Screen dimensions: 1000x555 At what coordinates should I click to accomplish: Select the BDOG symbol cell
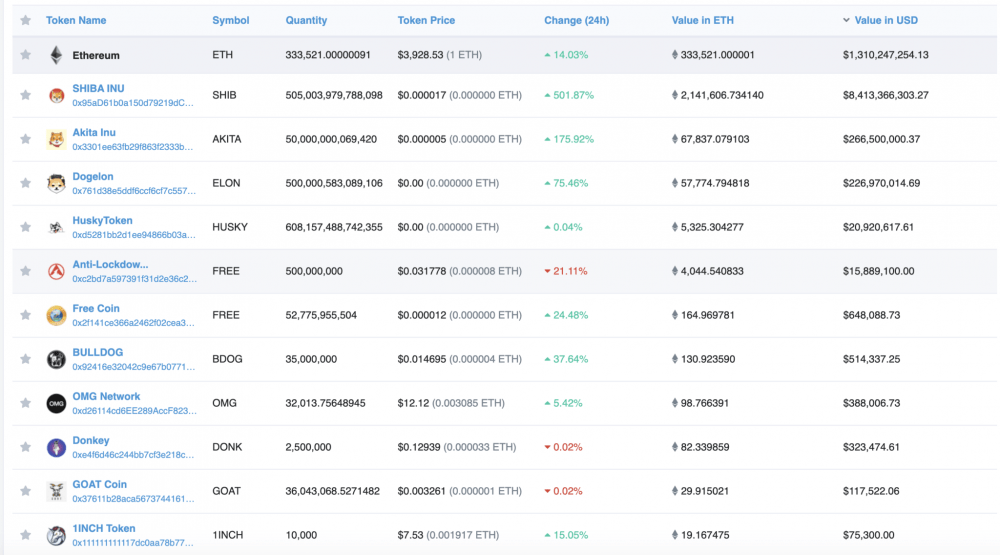227,359
